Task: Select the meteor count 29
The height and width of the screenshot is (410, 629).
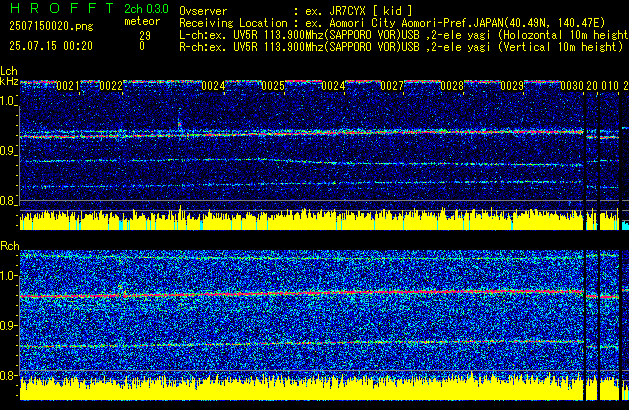Action: (x=145, y=36)
